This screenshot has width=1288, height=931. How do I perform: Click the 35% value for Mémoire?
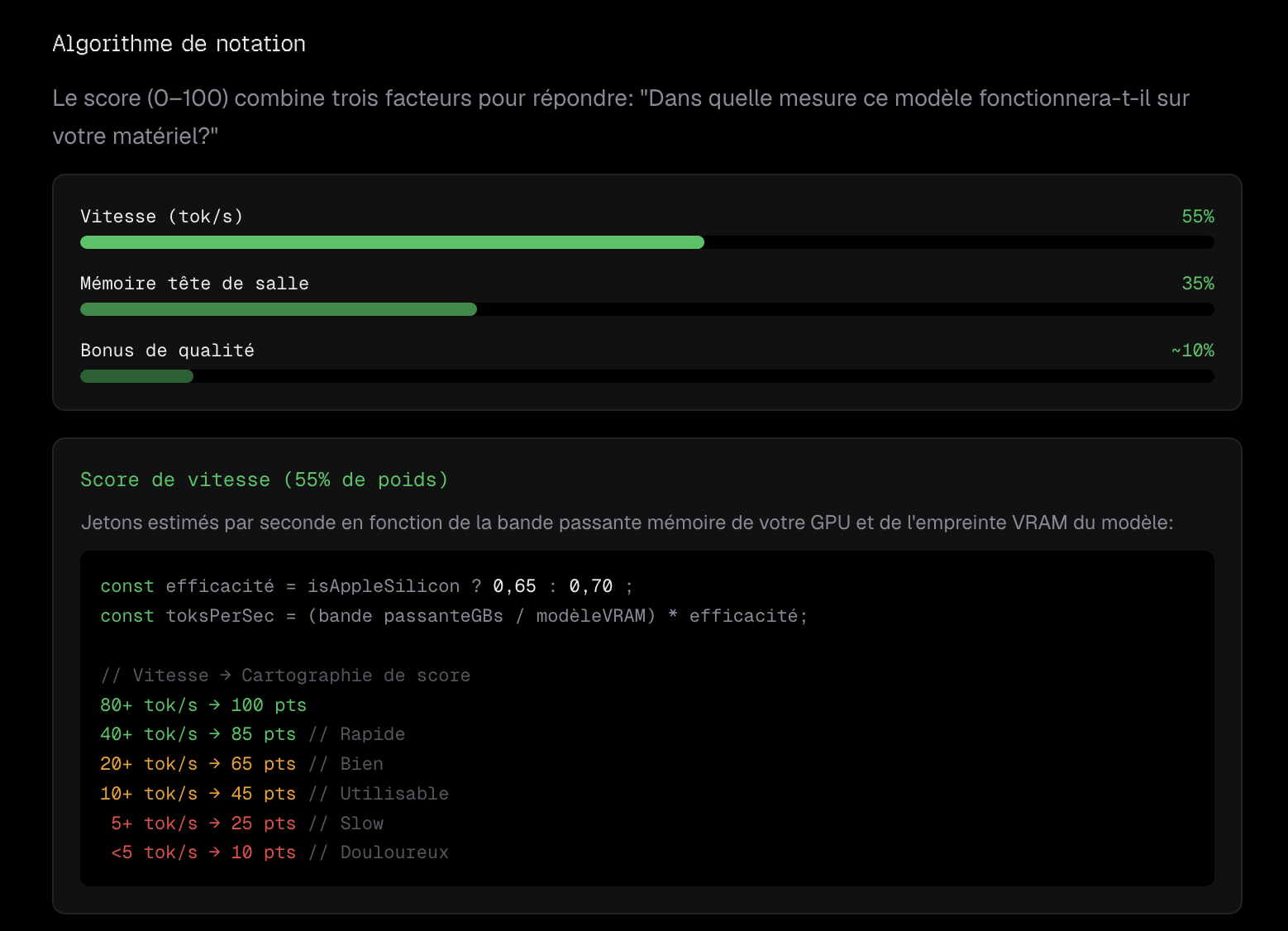pyautogui.click(x=1197, y=283)
